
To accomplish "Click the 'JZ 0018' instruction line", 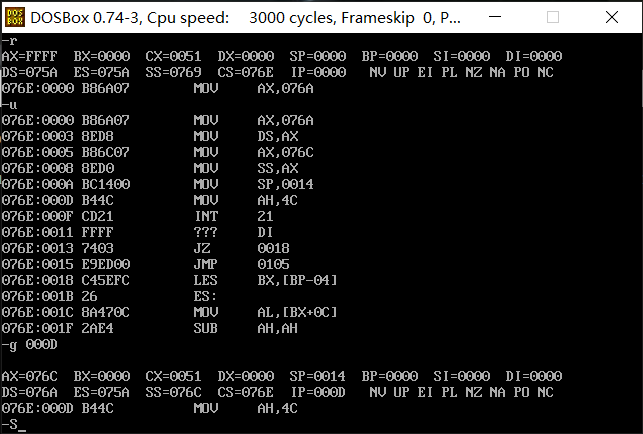I will [146, 248].
